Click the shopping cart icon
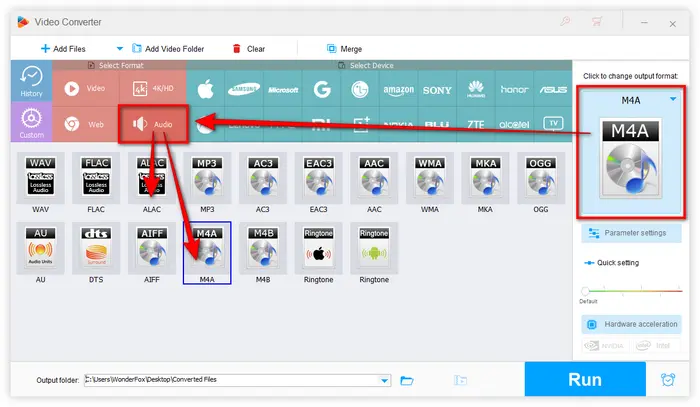This screenshot has height=407, width=700. click(597, 21)
